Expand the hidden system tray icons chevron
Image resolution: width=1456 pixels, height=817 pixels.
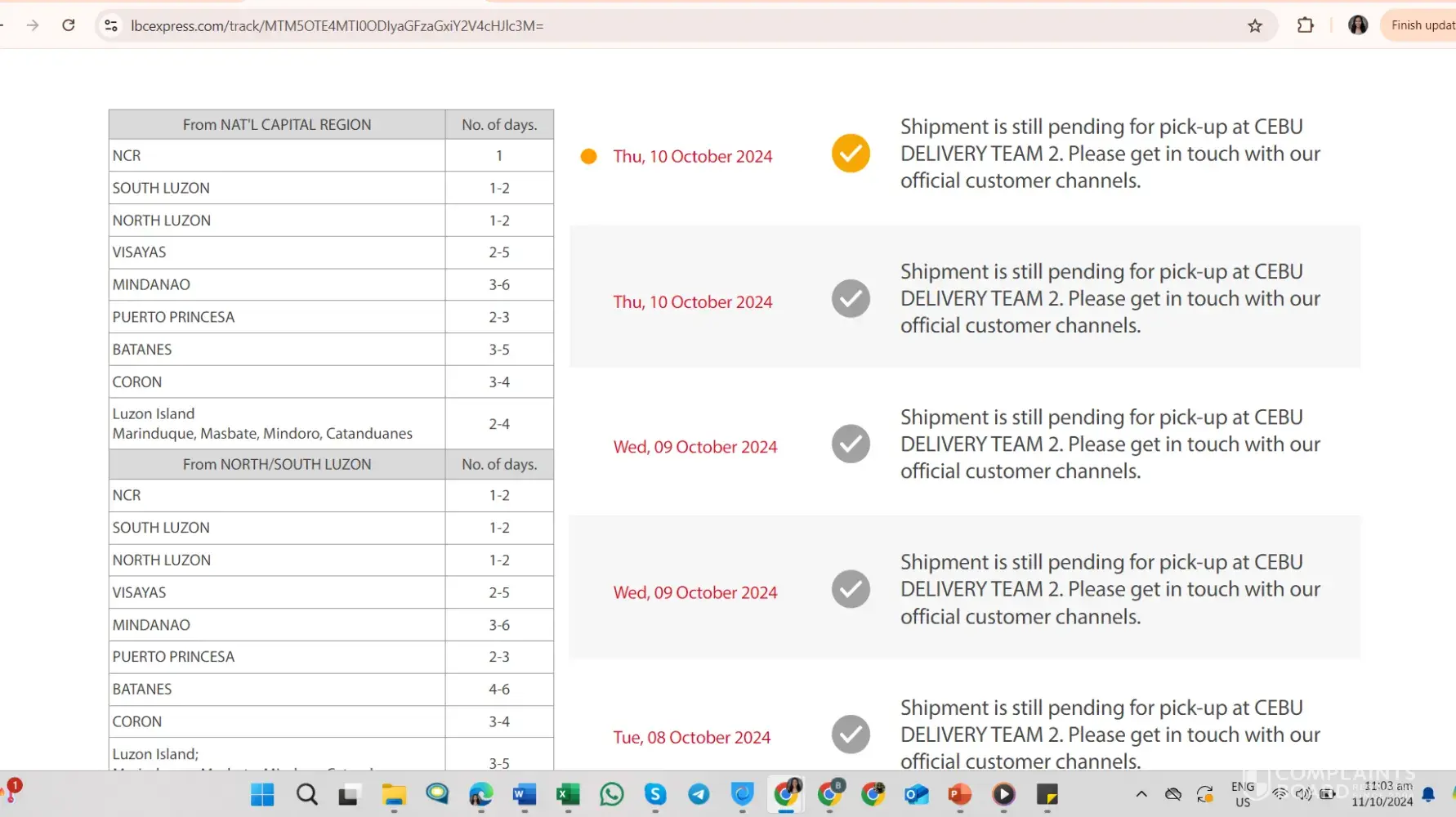pyautogui.click(x=1141, y=794)
